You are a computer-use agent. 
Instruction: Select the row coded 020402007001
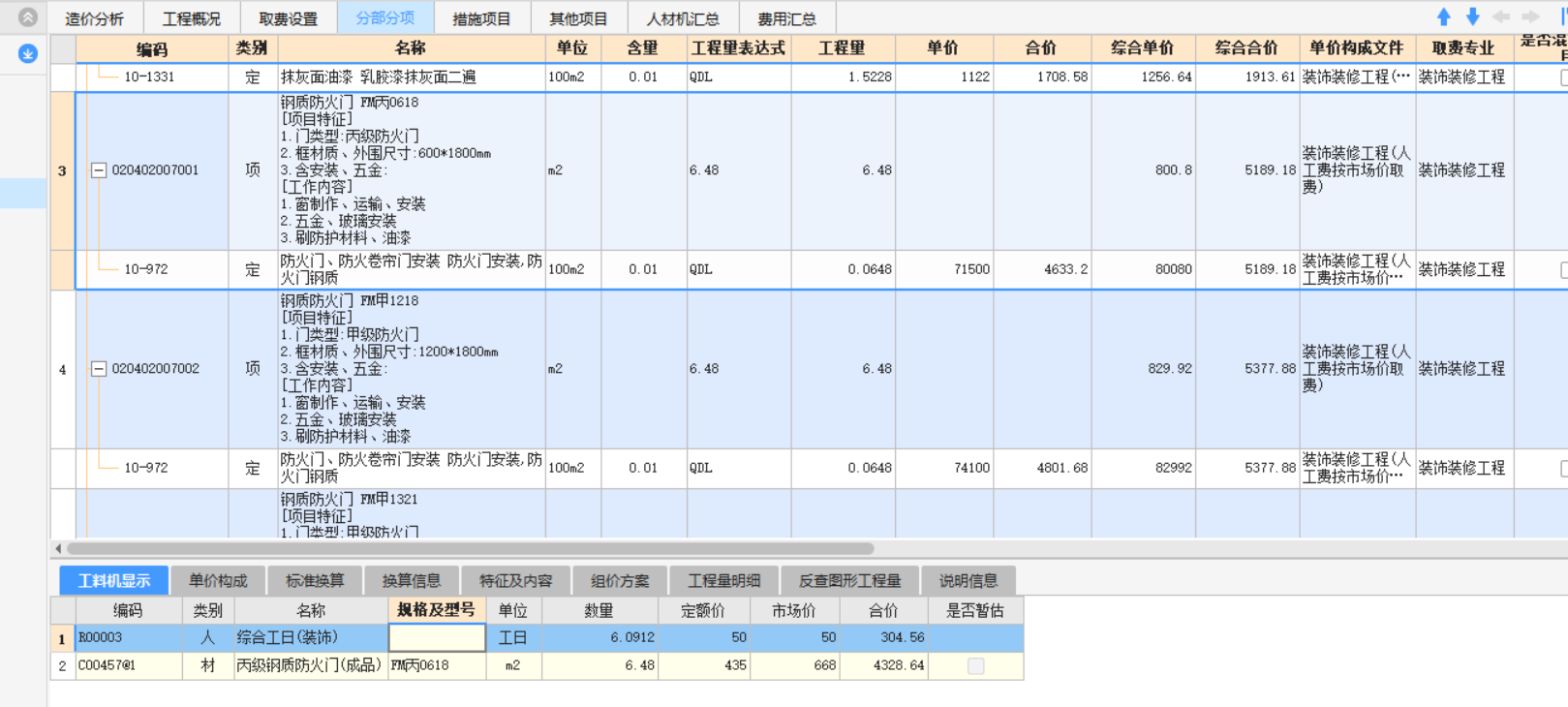[155, 170]
